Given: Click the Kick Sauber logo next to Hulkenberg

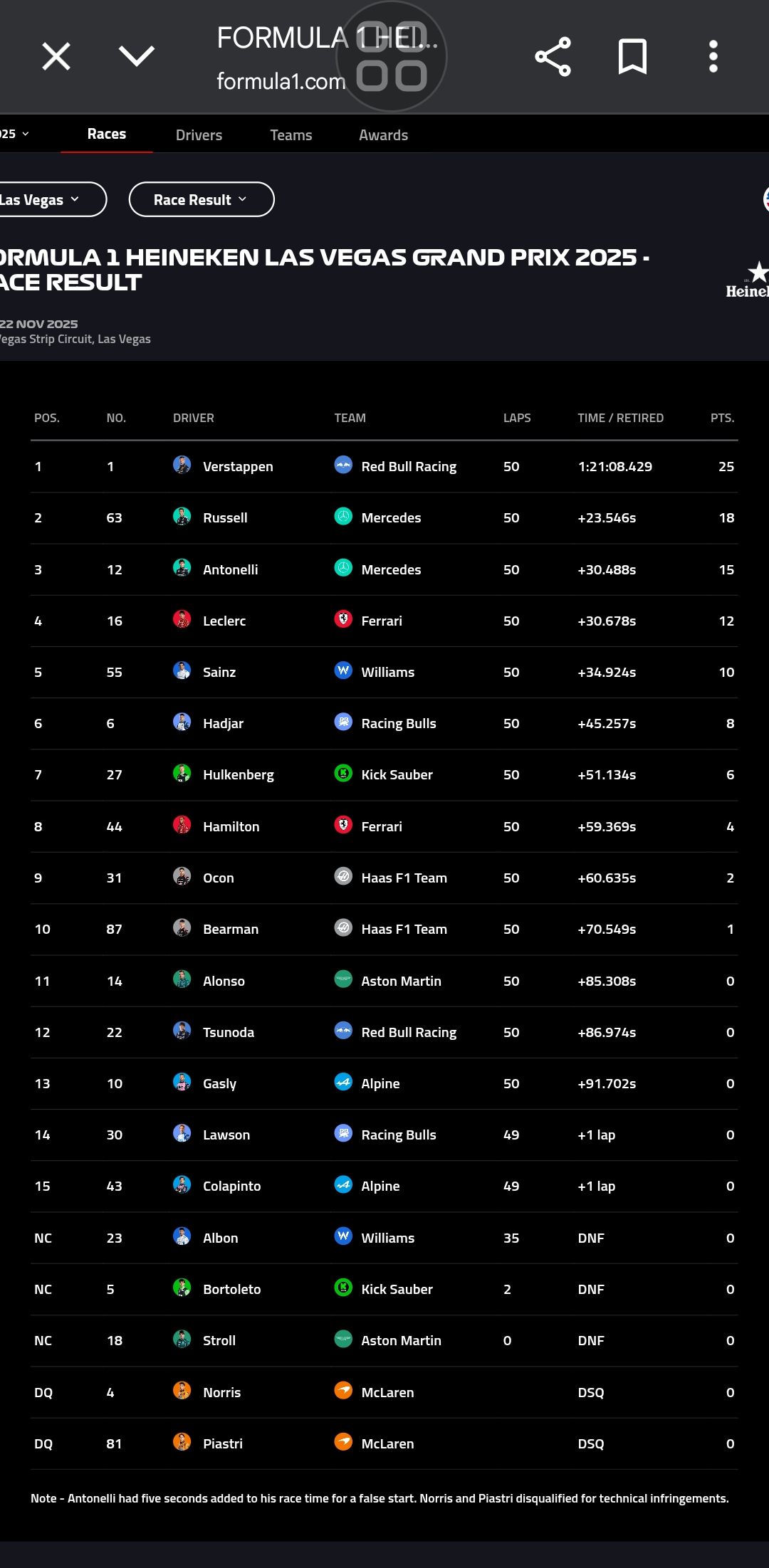Looking at the screenshot, I should (x=343, y=774).
